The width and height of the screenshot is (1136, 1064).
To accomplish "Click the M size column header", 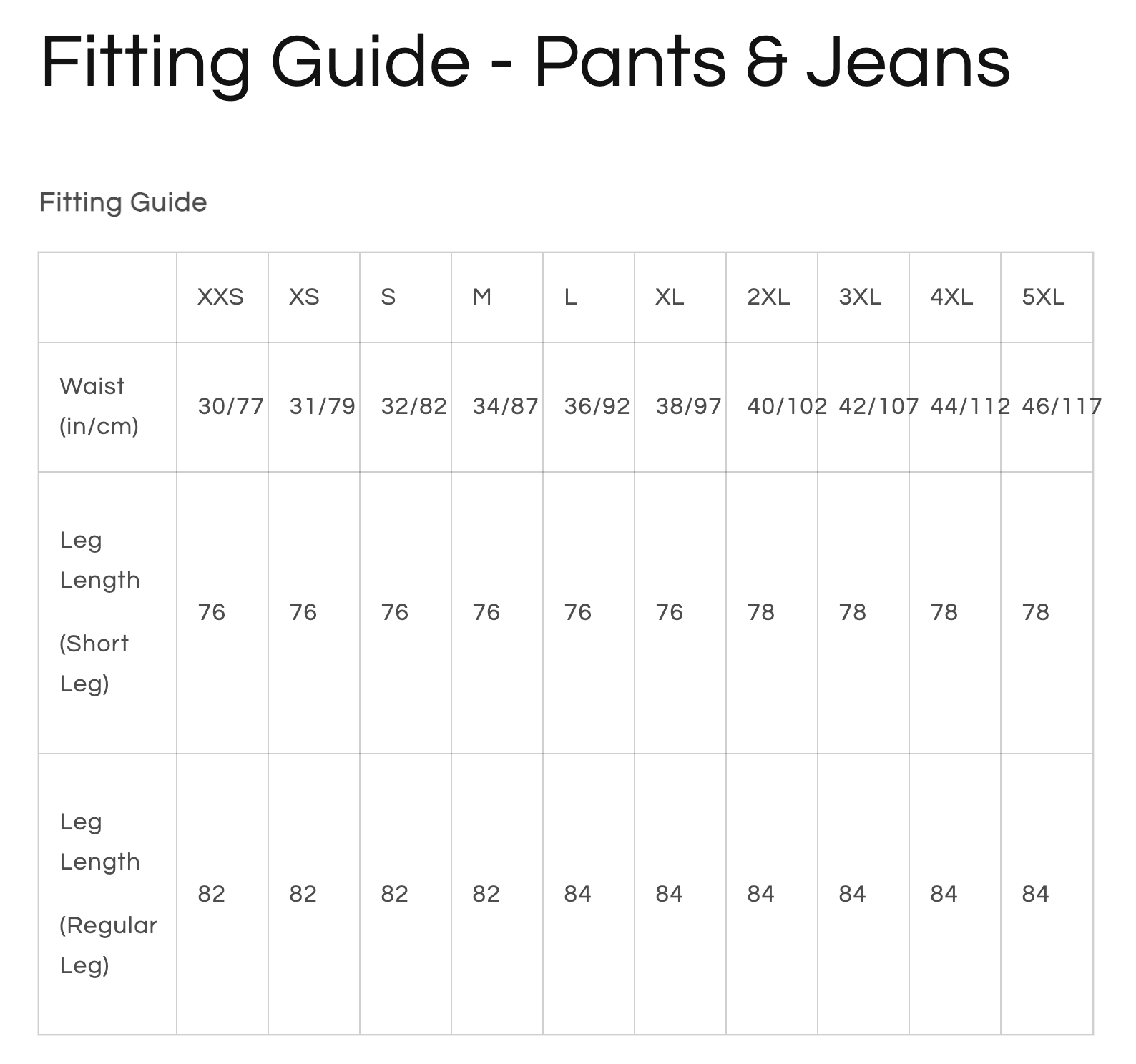I will point(481,297).
